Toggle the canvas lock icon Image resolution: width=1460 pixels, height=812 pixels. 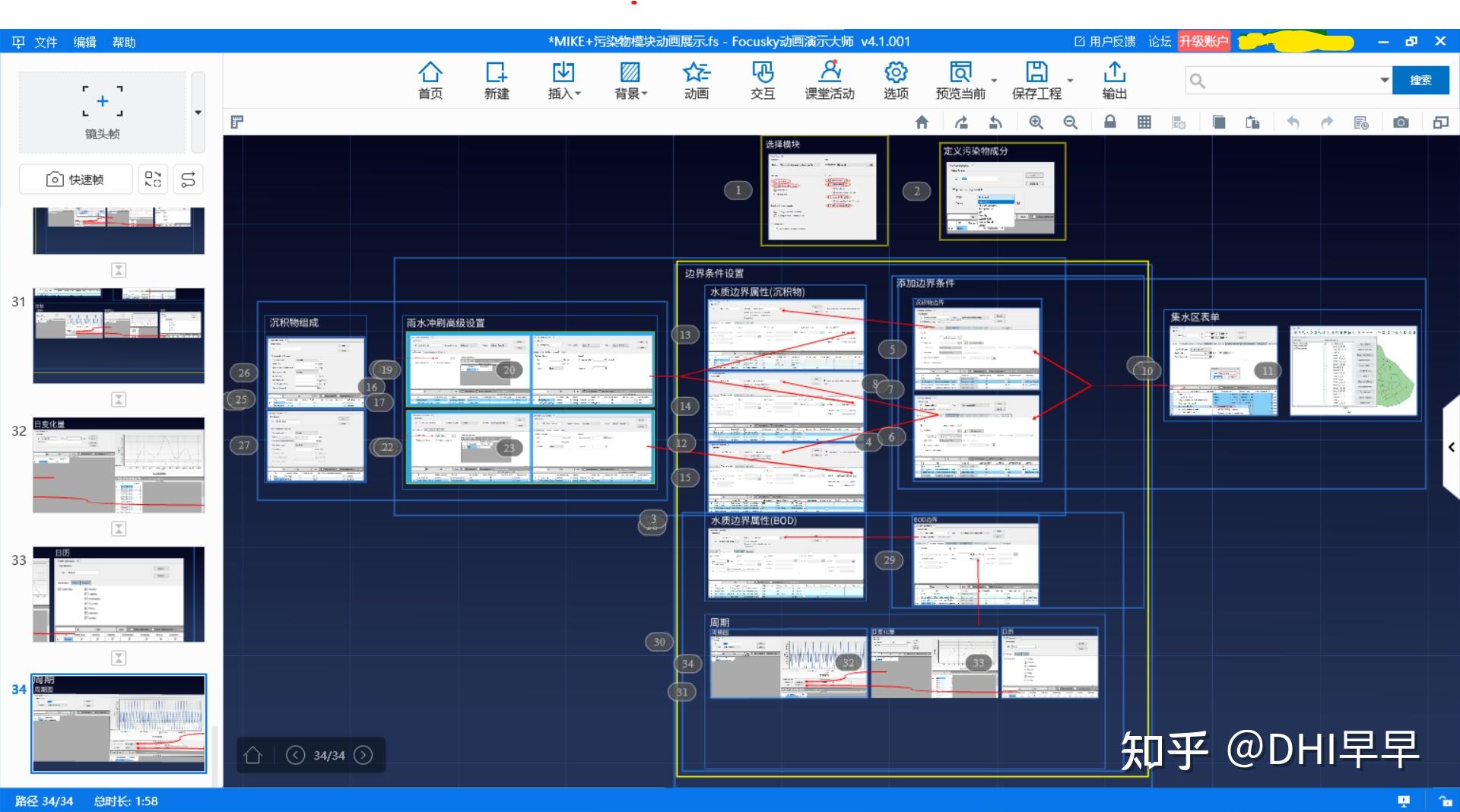pyautogui.click(x=1110, y=122)
